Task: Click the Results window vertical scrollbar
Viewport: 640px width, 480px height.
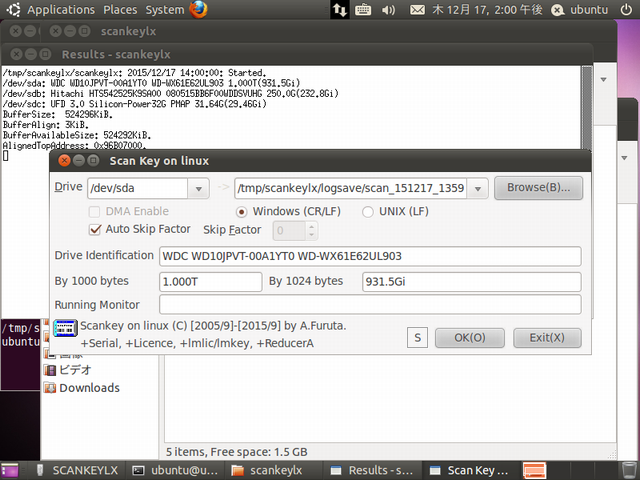Action: [x=587, y=107]
